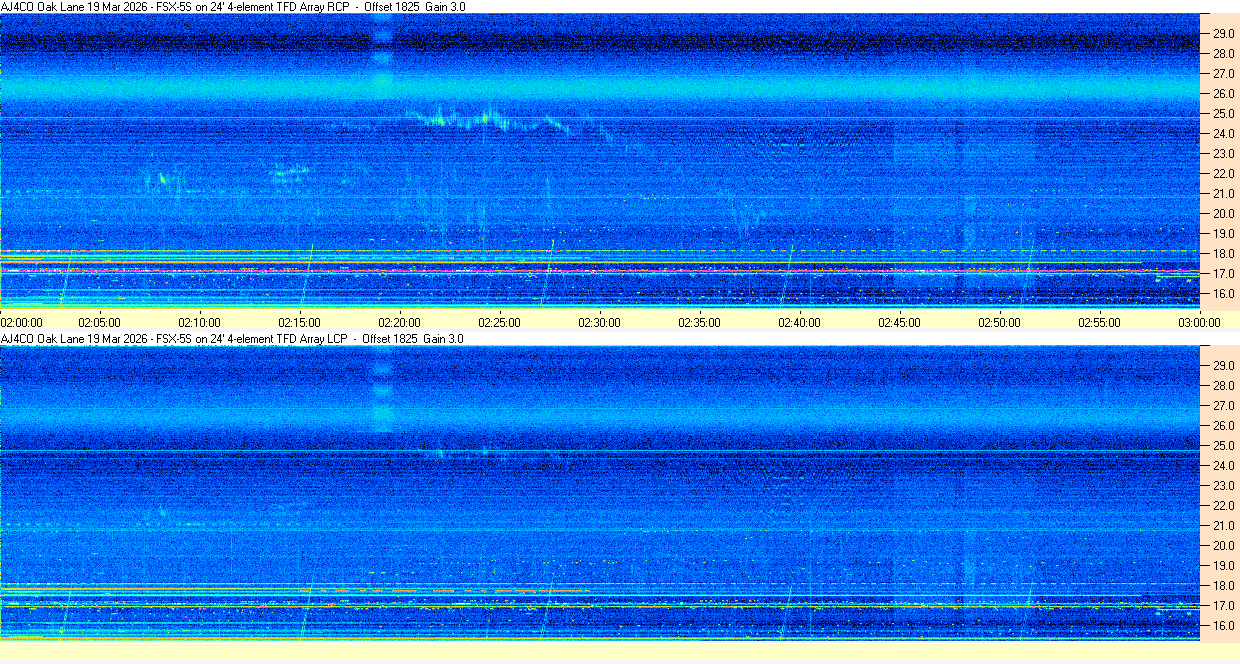Select the 02:05:00 time axis label
Viewport: 1240px width, 664px height.
click(99, 323)
